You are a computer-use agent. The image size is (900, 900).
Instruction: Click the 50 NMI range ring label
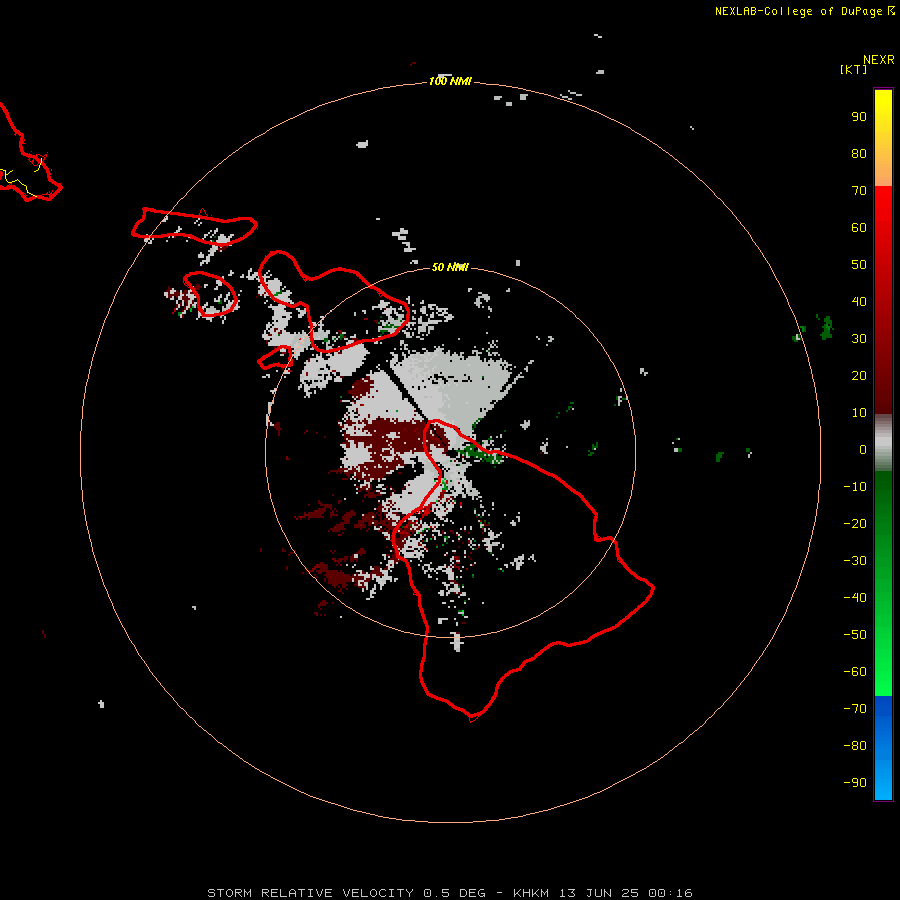point(450,267)
